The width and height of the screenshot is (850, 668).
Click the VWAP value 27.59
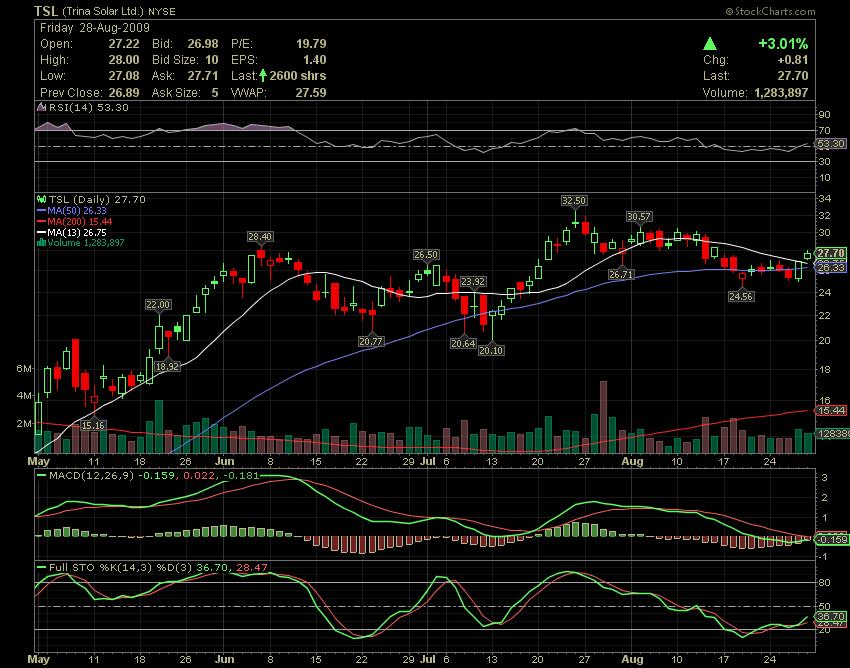pos(311,92)
